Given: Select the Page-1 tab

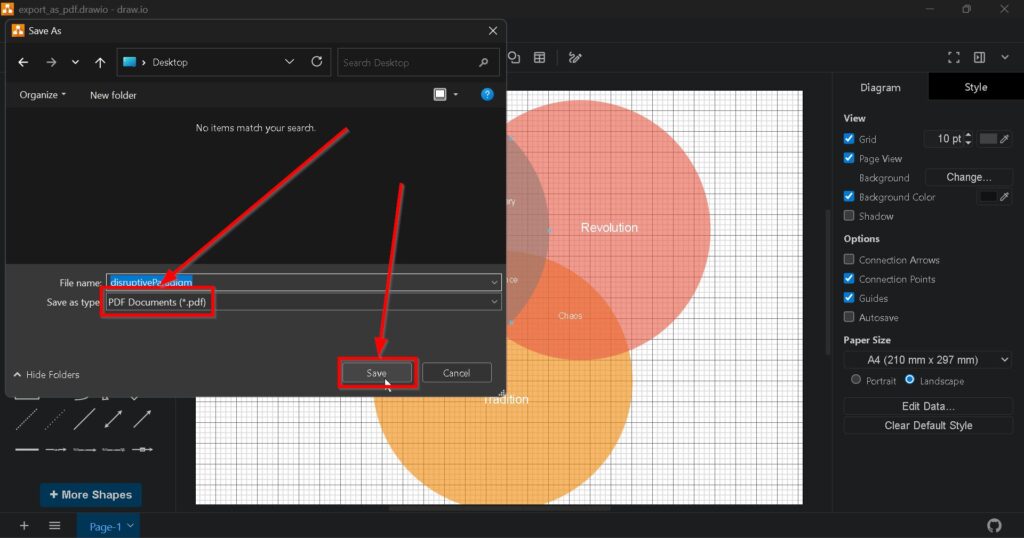Looking at the screenshot, I should [x=108, y=527].
